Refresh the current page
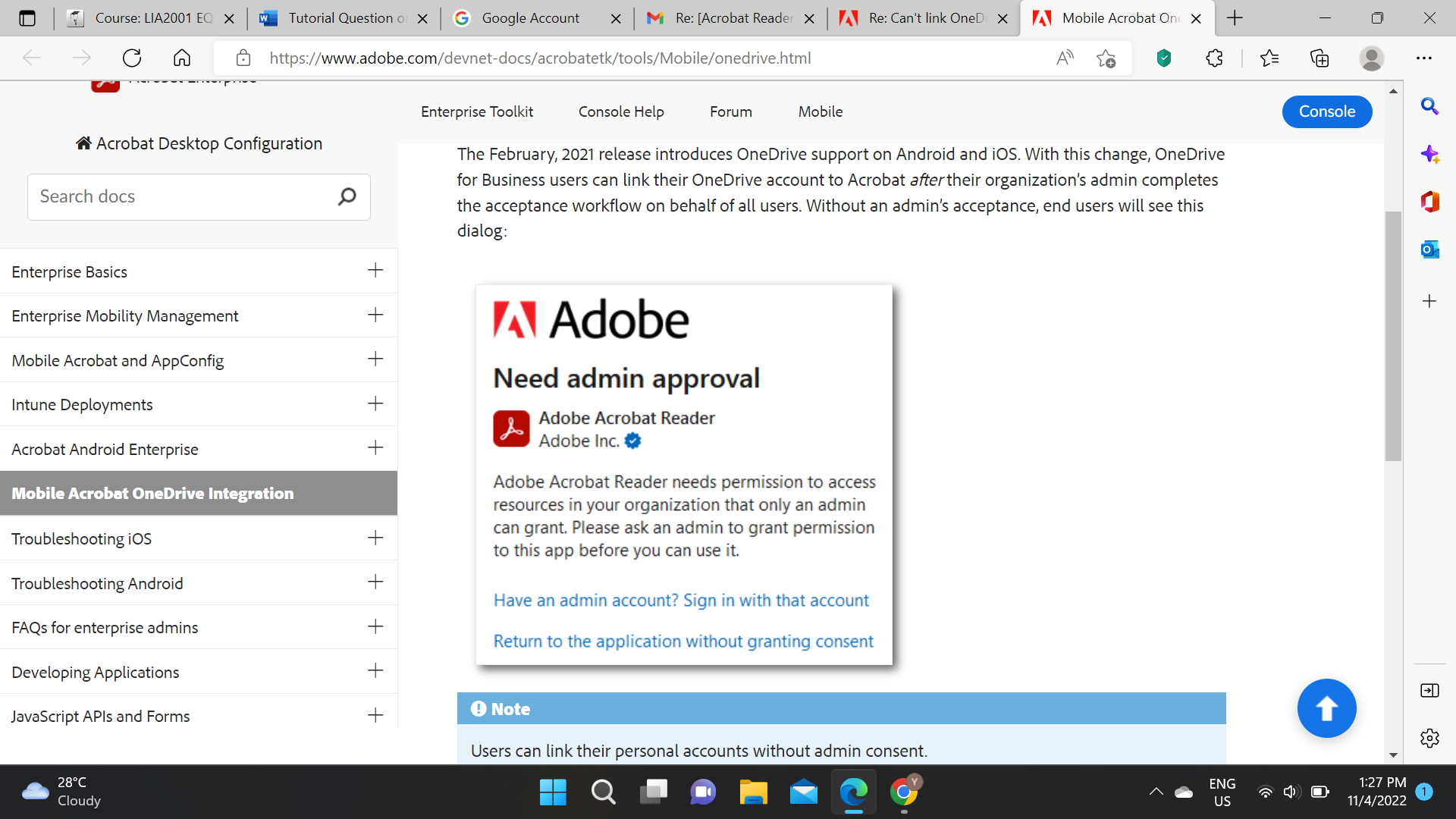Image resolution: width=1456 pixels, height=819 pixels. 132,58
